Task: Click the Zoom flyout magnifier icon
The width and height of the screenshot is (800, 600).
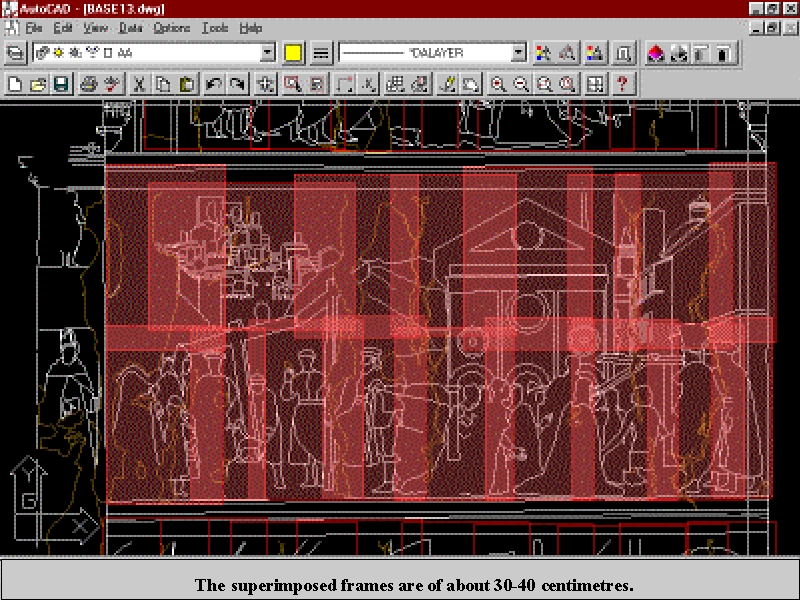Action: 567,84
